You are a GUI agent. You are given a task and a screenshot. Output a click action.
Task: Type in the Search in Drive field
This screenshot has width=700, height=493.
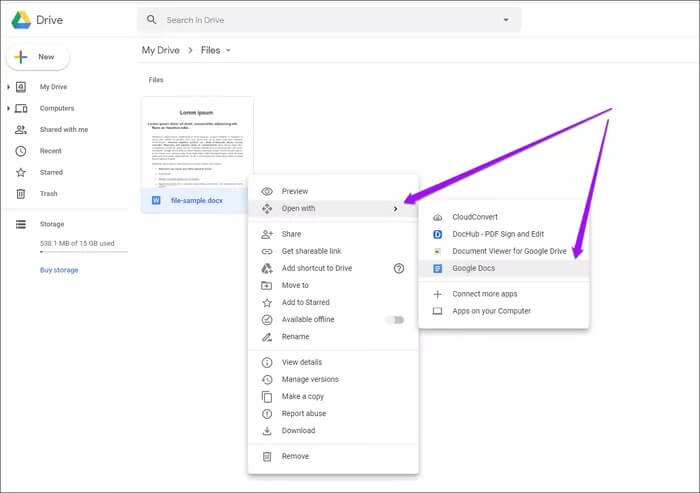coord(320,20)
